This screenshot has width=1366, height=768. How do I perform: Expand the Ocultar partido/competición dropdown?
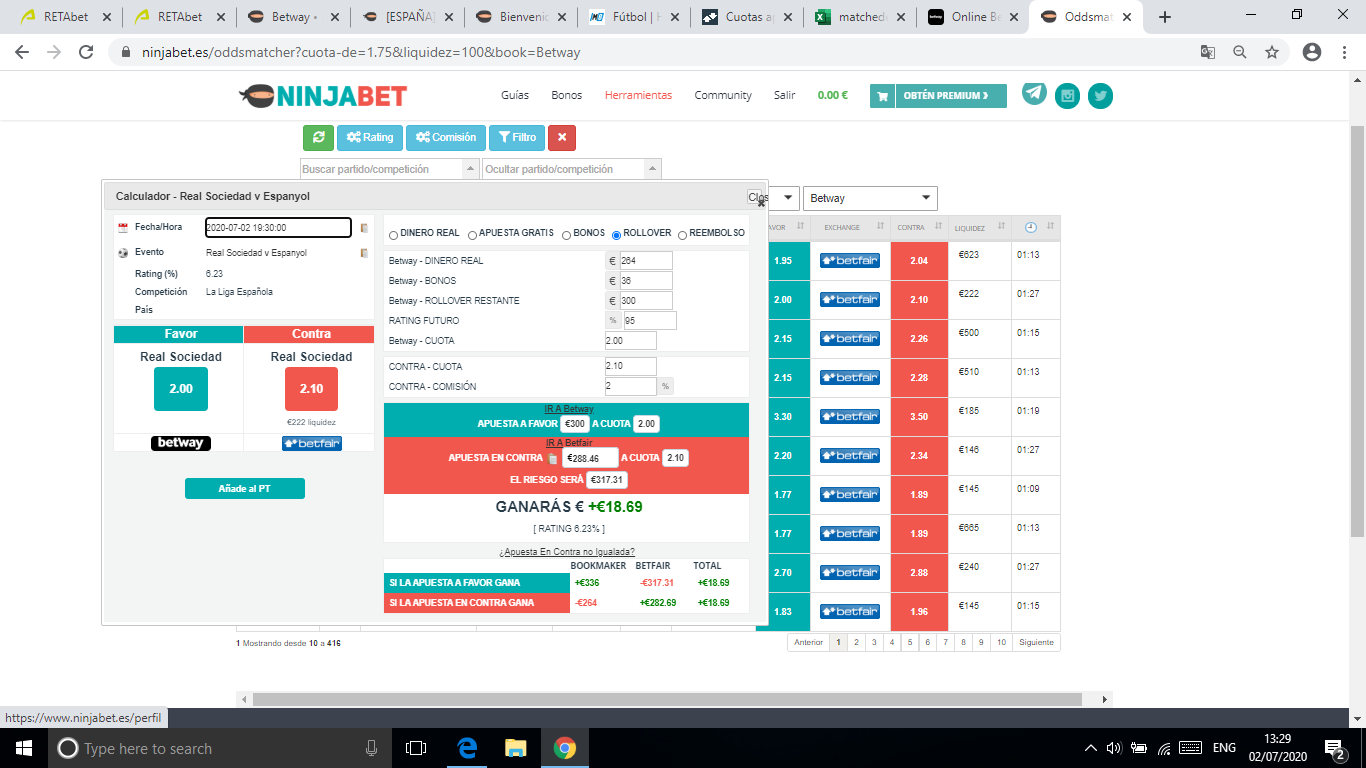point(652,170)
